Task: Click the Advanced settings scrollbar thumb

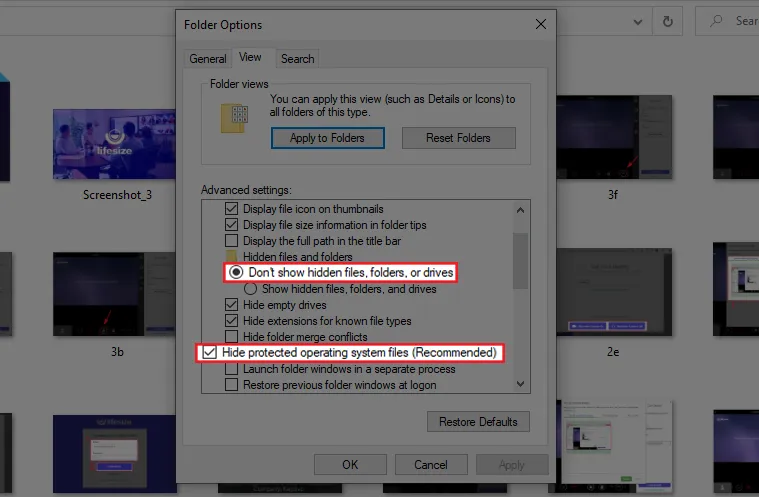Action: coord(520,261)
